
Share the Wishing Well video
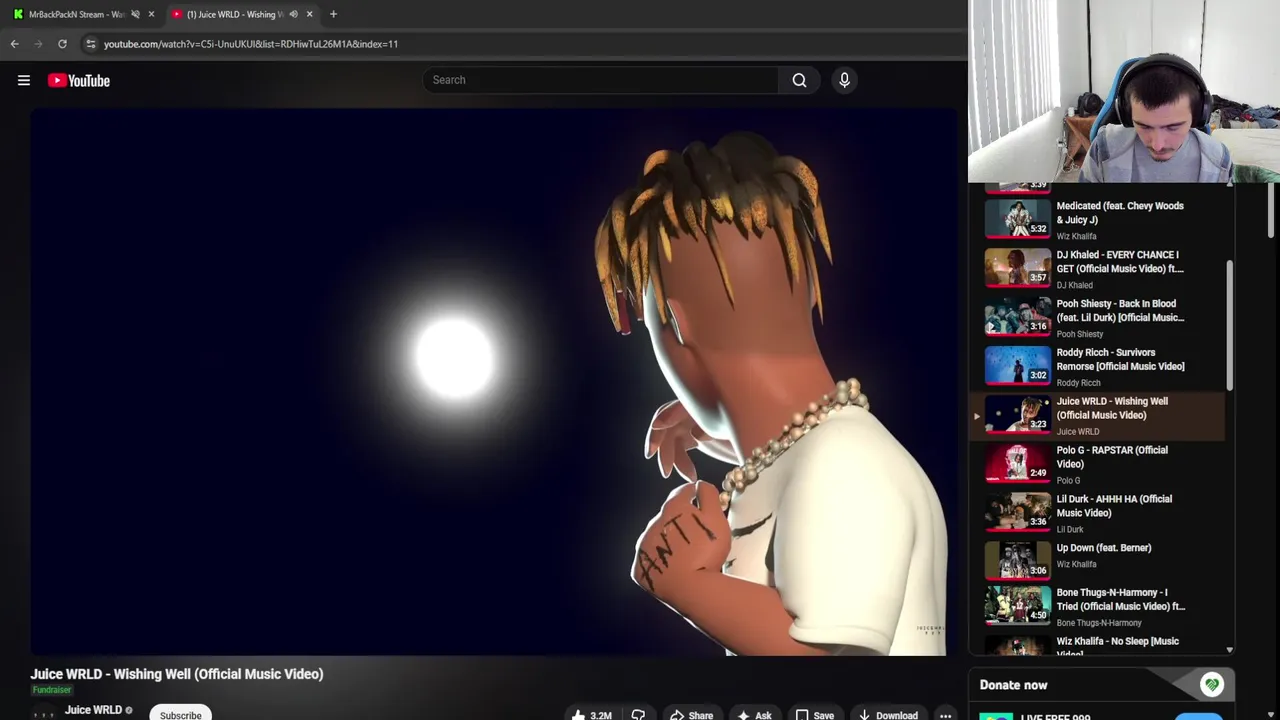(x=692, y=715)
